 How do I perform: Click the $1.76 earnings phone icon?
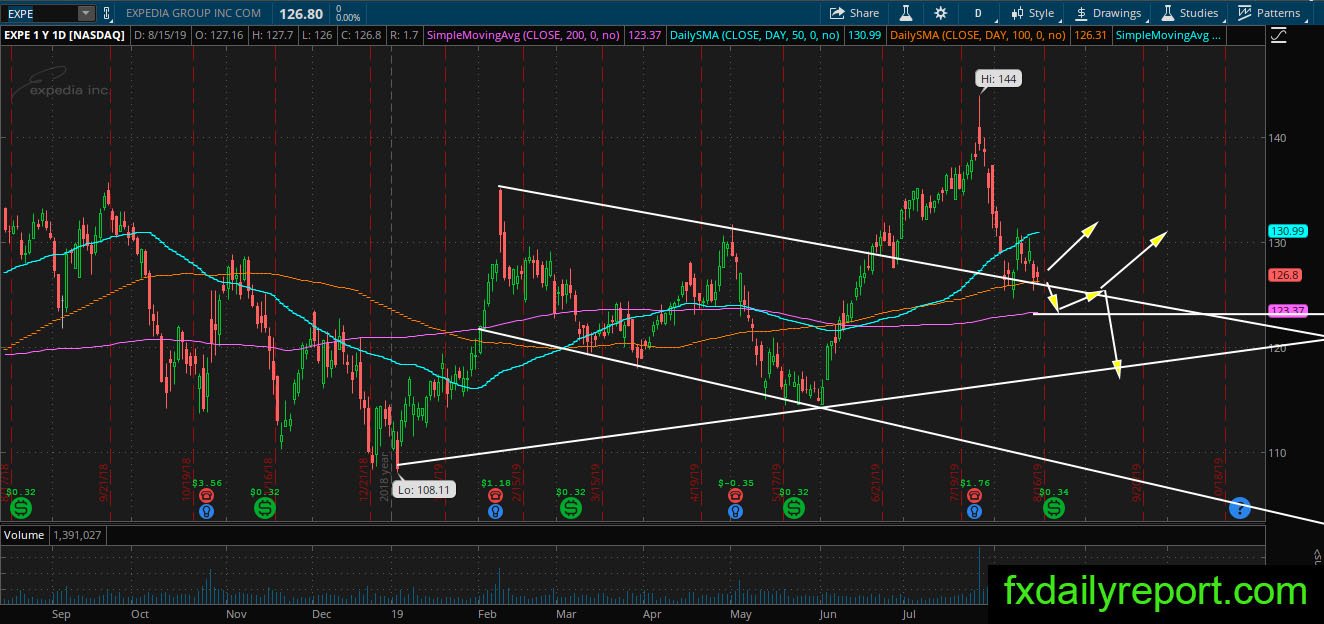[974, 494]
